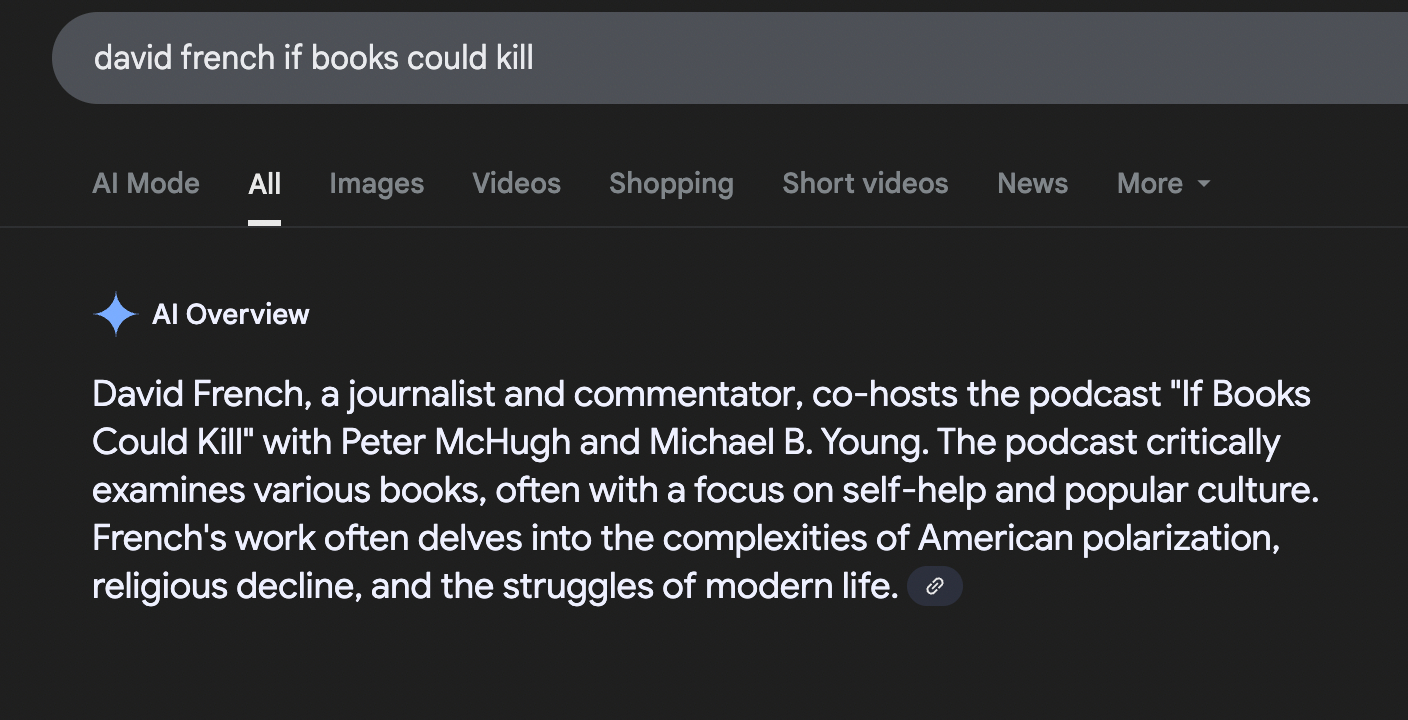This screenshot has width=1408, height=720.
Task: Click the blue AI Overview sparkle icon
Action: [115, 314]
